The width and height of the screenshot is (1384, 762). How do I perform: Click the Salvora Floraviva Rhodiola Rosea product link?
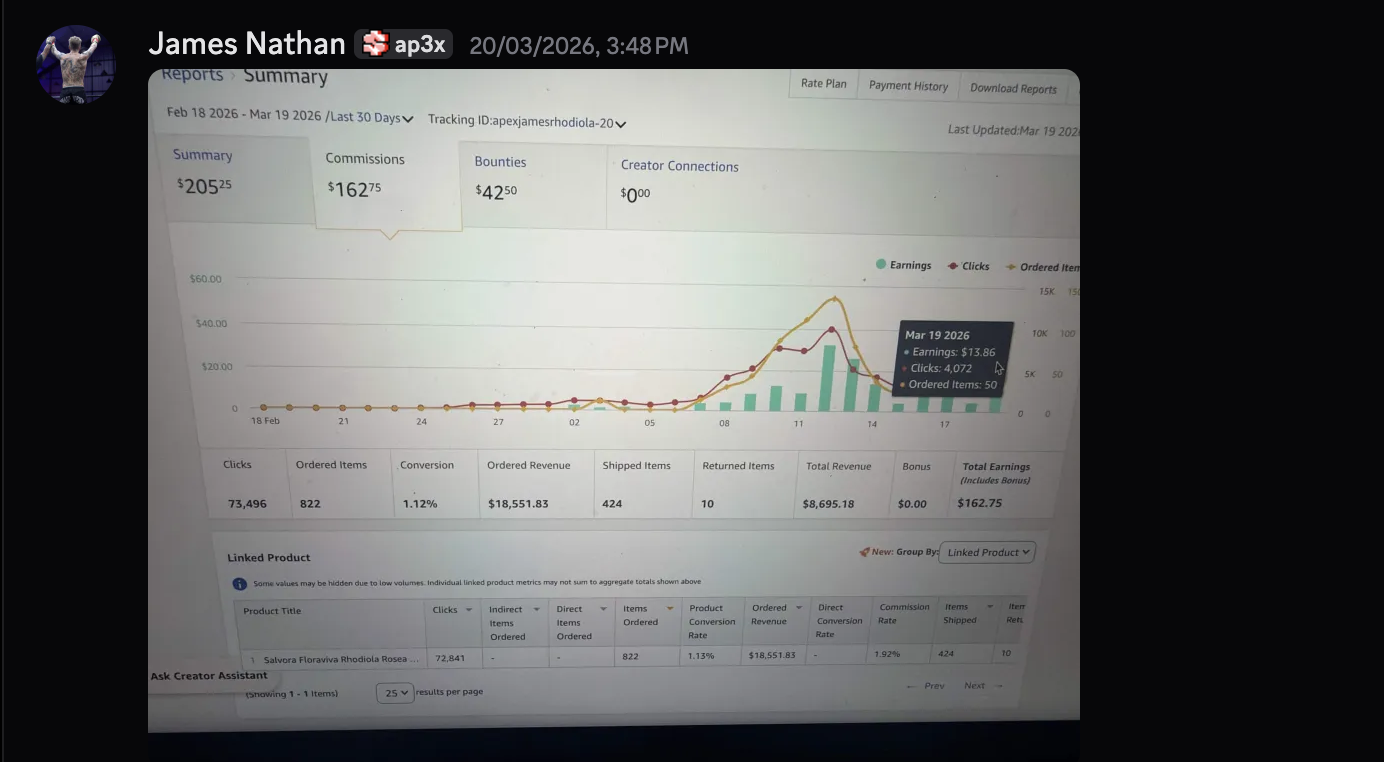pyautogui.click(x=341, y=660)
